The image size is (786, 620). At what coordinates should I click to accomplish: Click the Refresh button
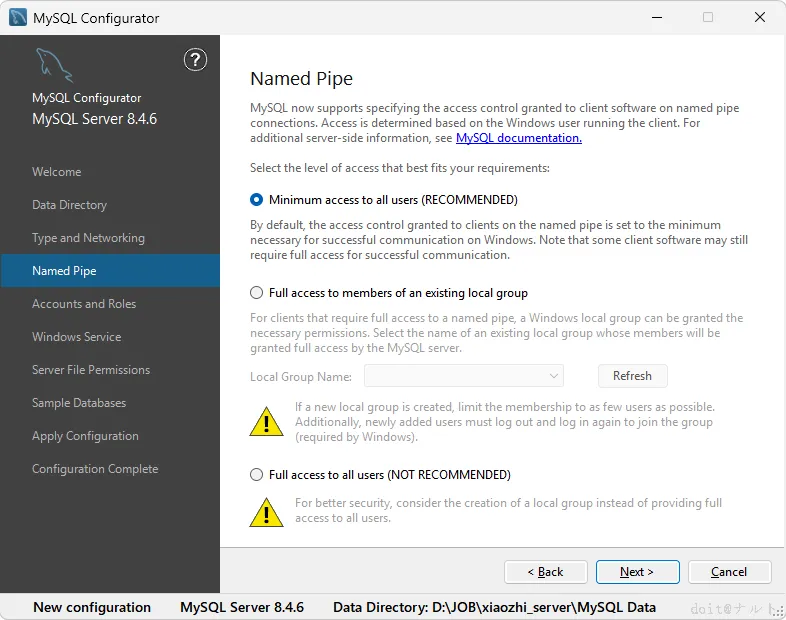[x=632, y=376]
